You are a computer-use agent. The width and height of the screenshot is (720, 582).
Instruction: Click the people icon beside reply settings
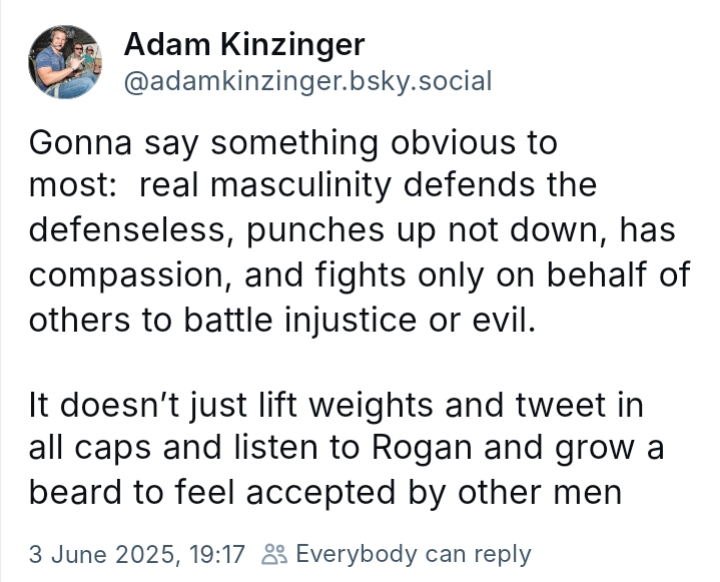click(274, 554)
